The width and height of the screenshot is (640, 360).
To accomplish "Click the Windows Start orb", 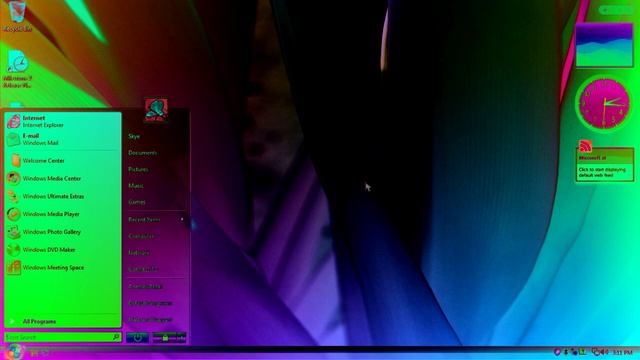I will click(x=14, y=351).
